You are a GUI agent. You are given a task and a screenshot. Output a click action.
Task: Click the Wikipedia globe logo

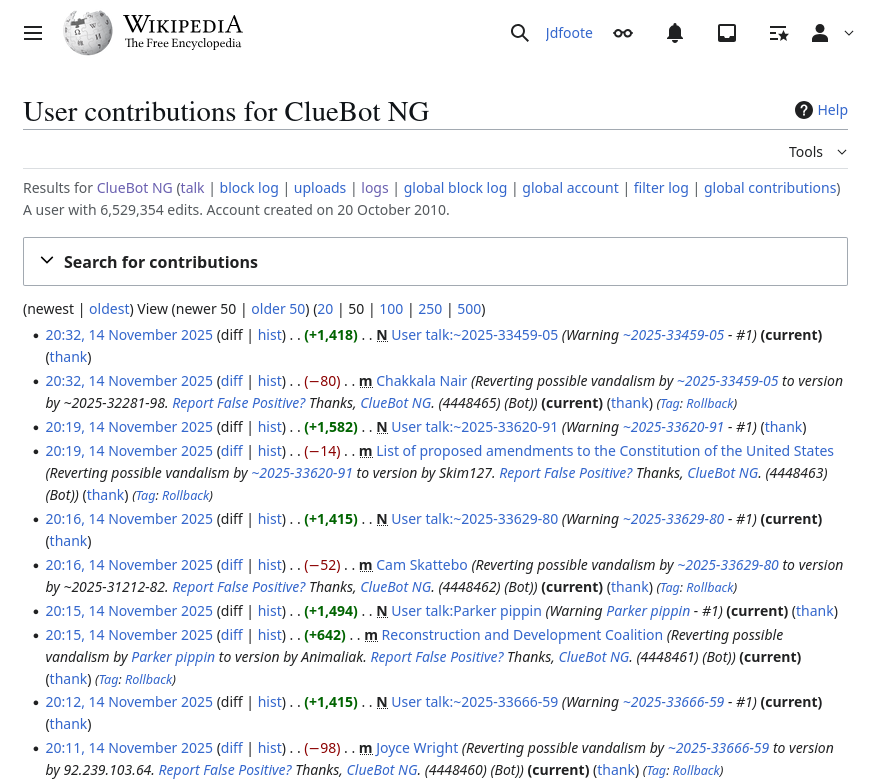(x=88, y=33)
